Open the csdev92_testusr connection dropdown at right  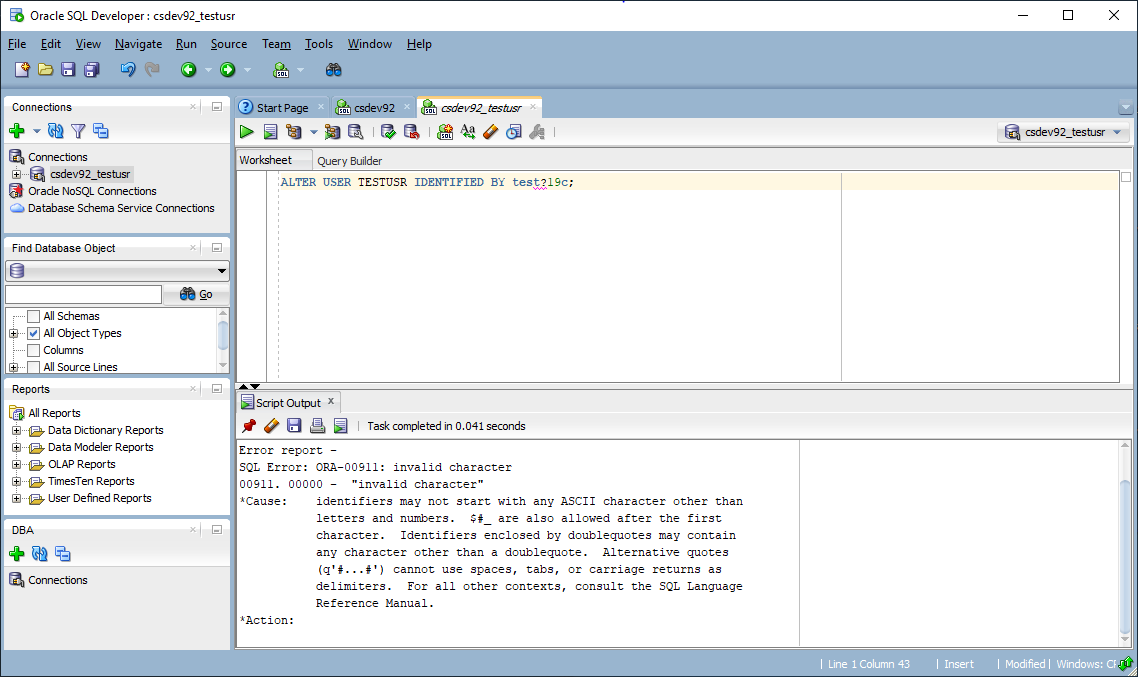click(1064, 132)
